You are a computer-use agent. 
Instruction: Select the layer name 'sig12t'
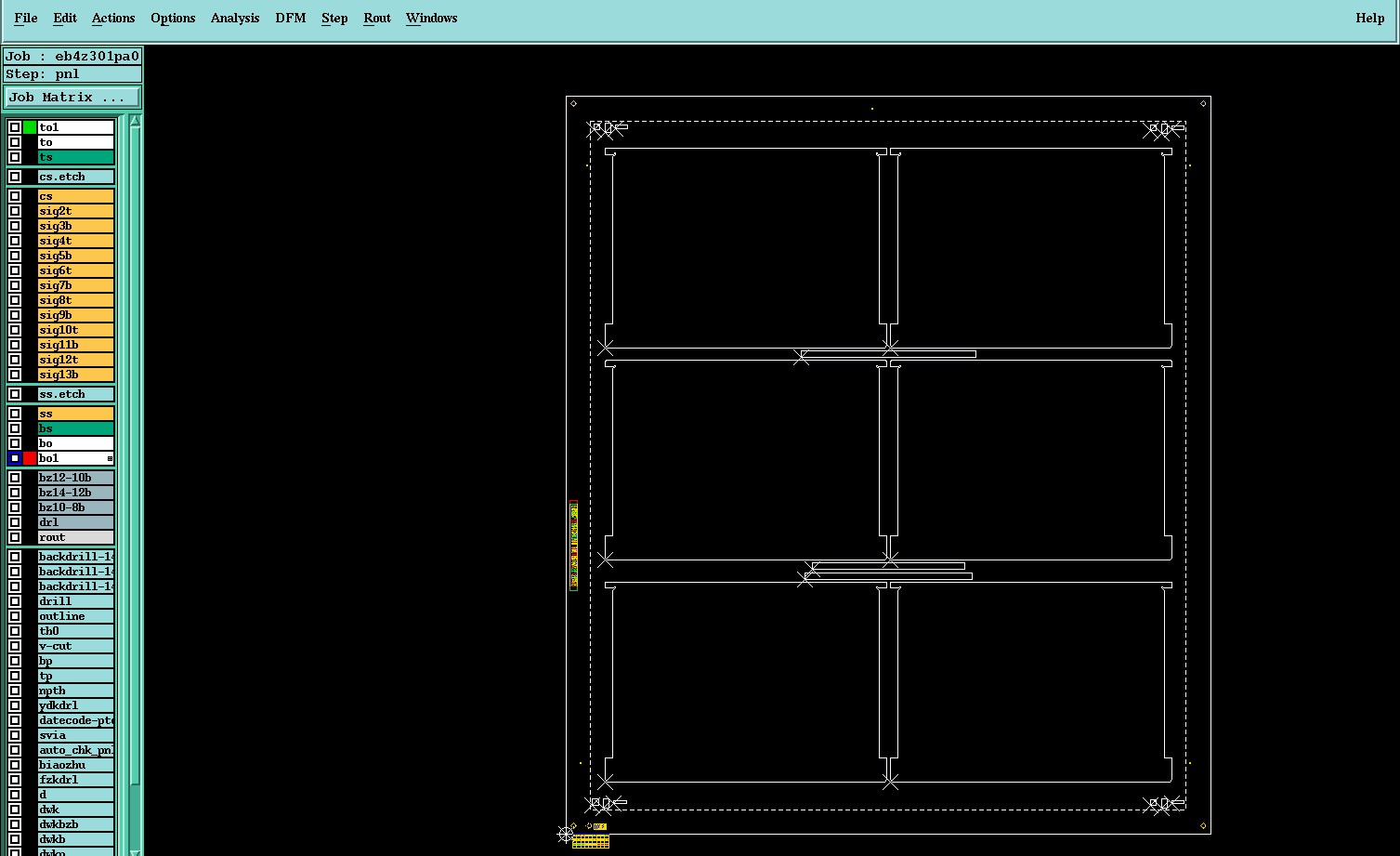point(75,360)
